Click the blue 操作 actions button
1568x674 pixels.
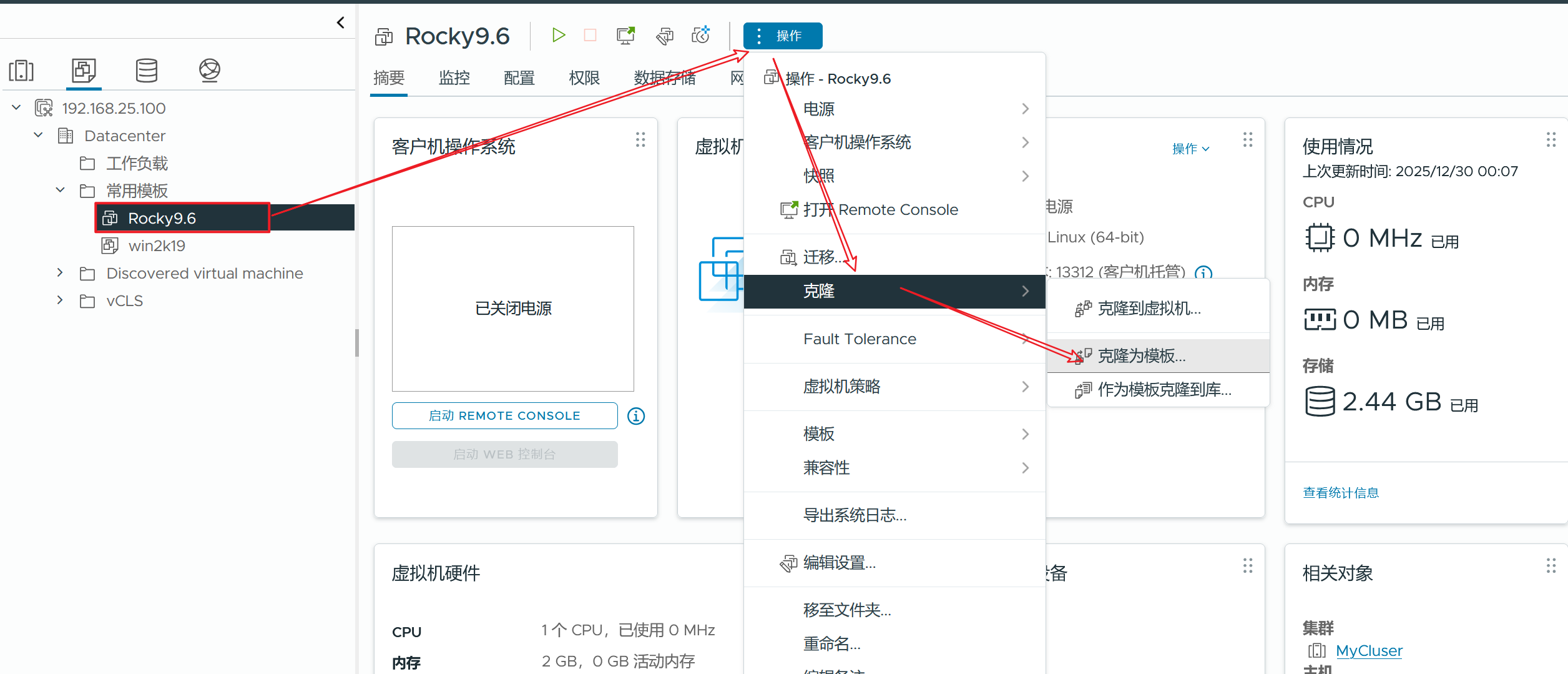click(x=783, y=36)
